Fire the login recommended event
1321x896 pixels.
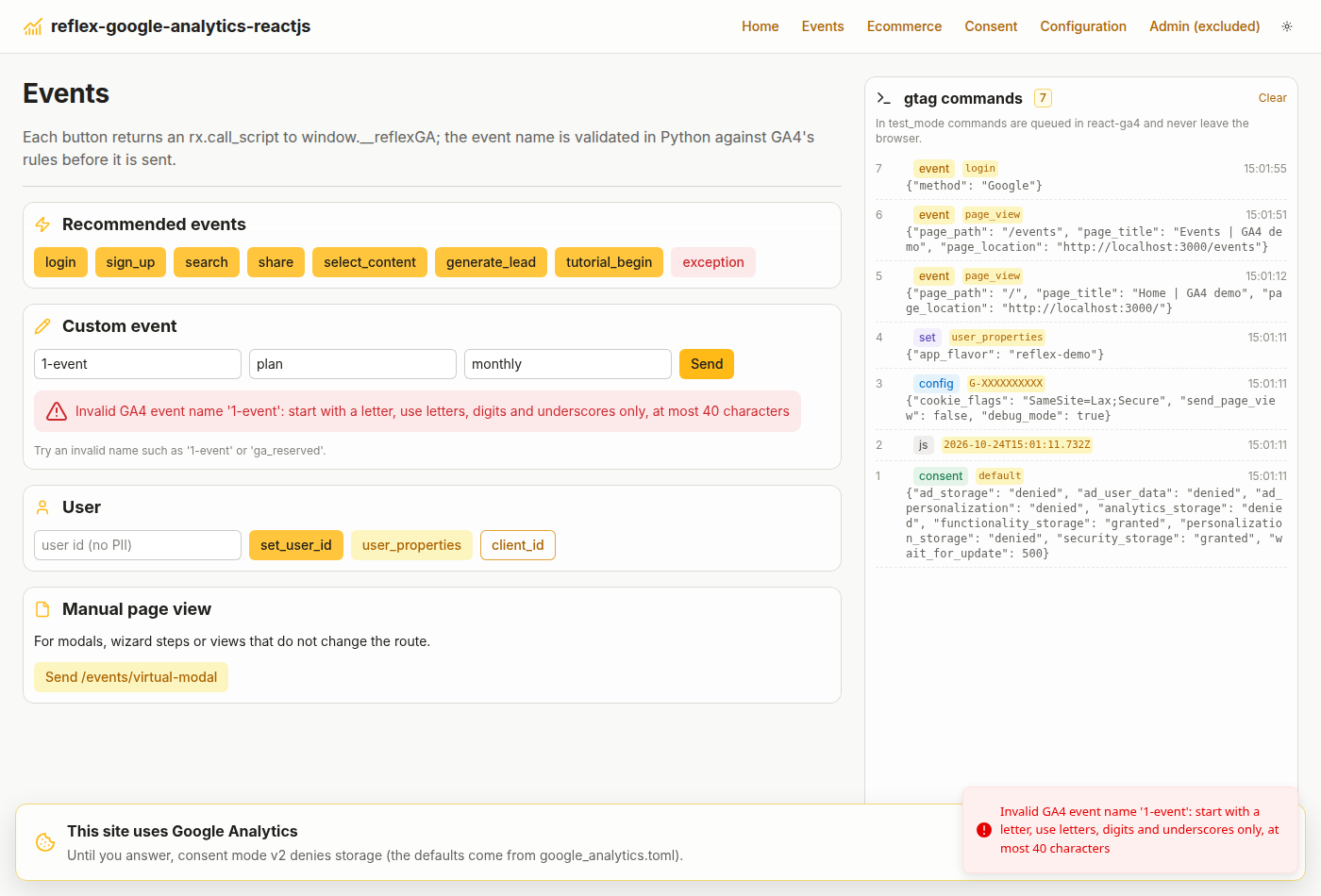coord(60,262)
